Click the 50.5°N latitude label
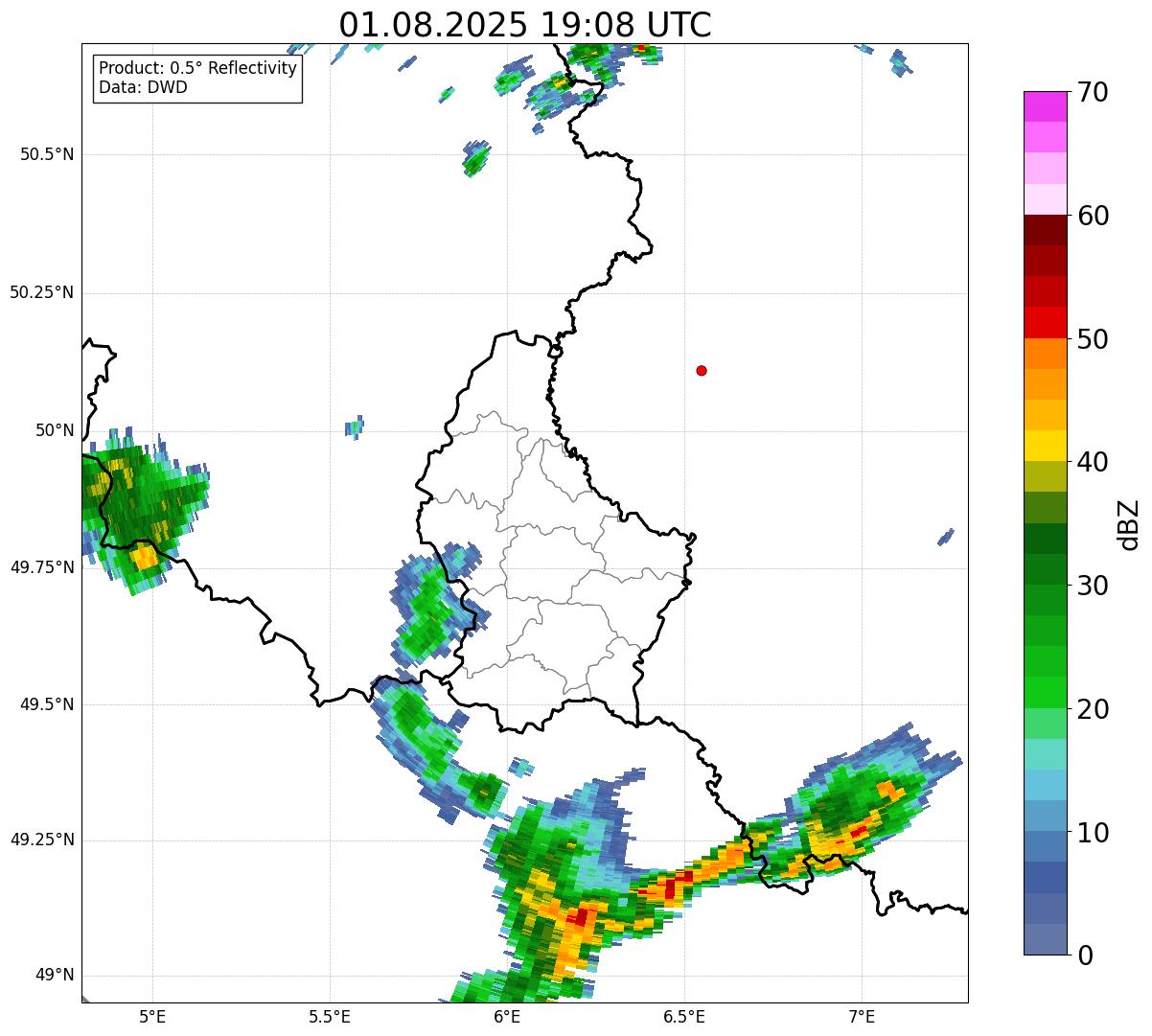 coord(47,154)
